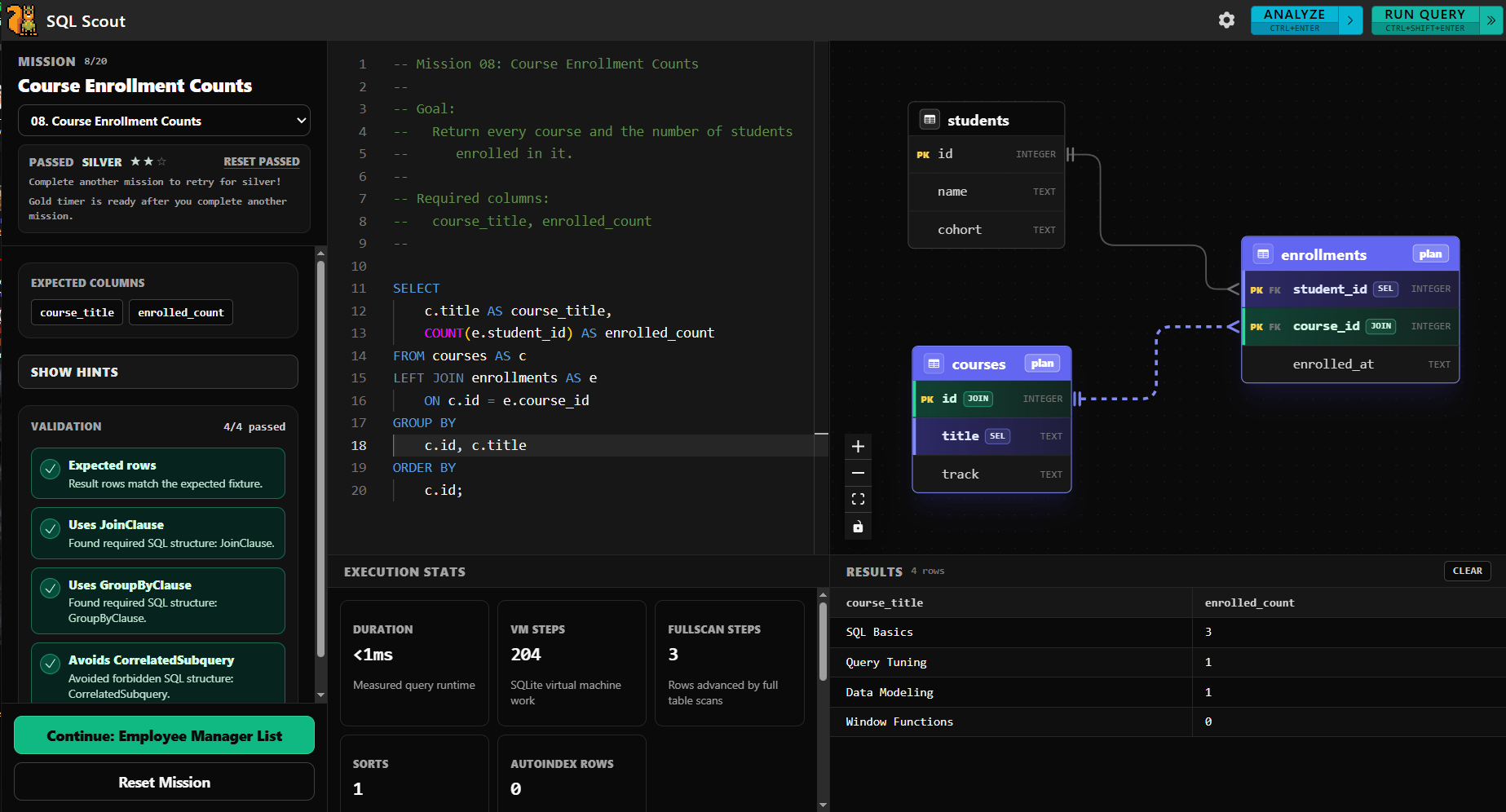Screen dimensions: 1506x812
Task: Open the settings gear icon
Action: [x=1226, y=20]
